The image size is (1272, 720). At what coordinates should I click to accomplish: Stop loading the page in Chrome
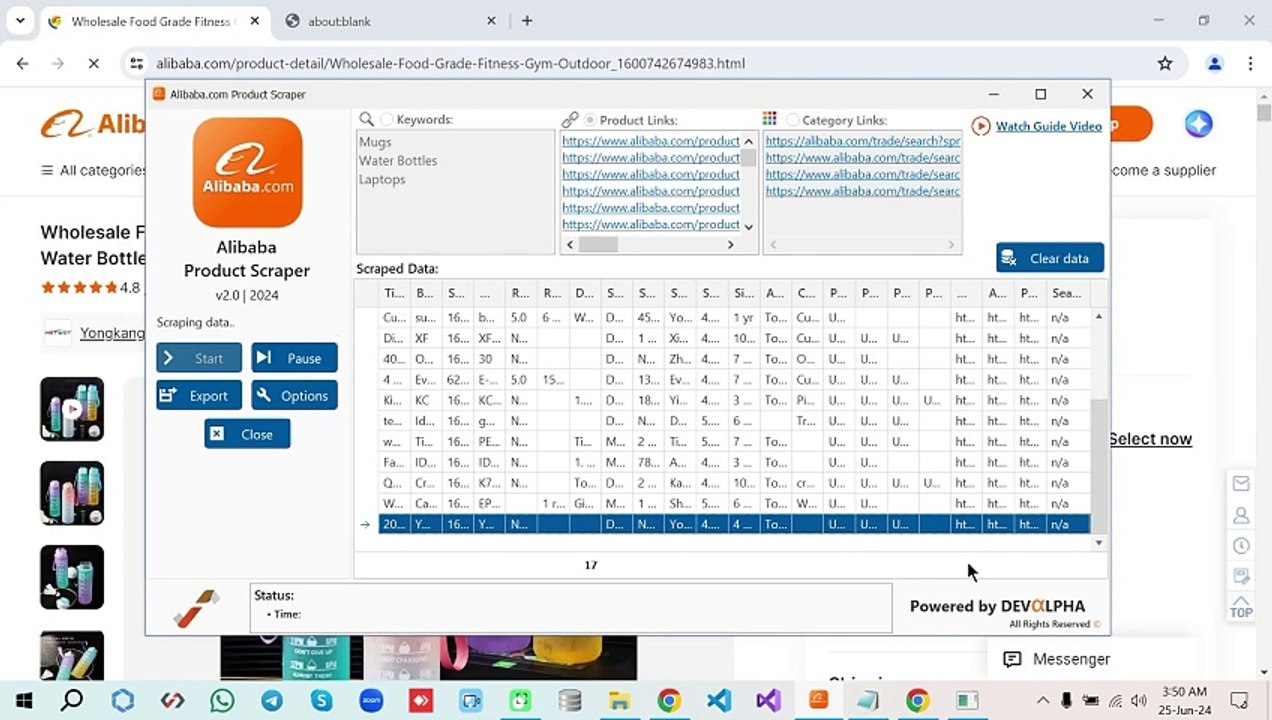[93, 63]
